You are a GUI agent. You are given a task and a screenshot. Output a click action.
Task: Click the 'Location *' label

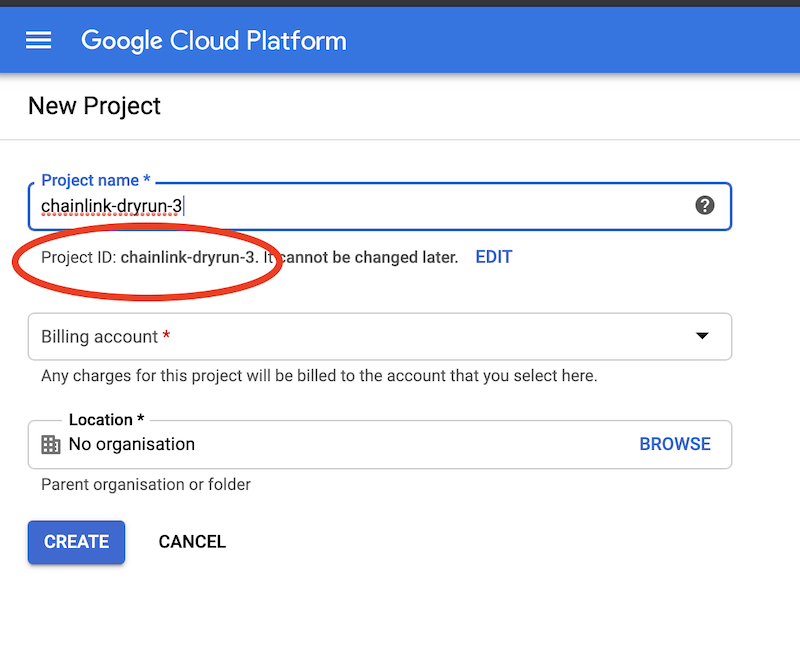[107, 420]
